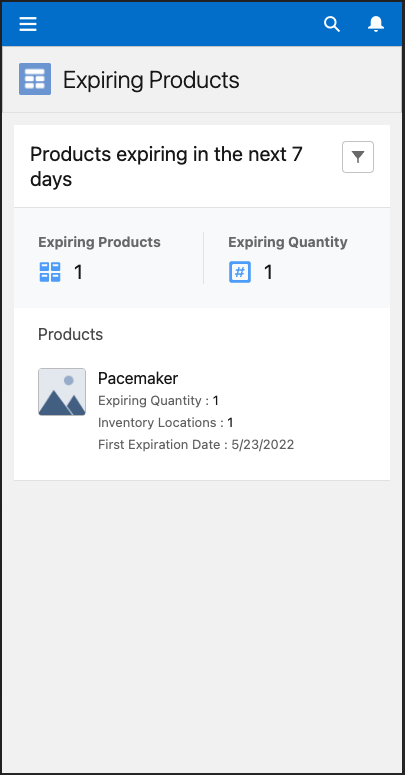The width and height of the screenshot is (405, 775).
Task: Click the Inventory Locations line
Action: (x=166, y=423)
